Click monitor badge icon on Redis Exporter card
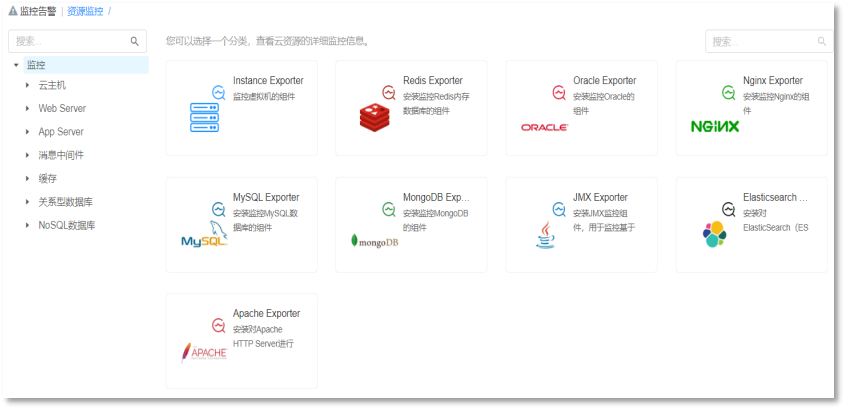 (389, 93)
